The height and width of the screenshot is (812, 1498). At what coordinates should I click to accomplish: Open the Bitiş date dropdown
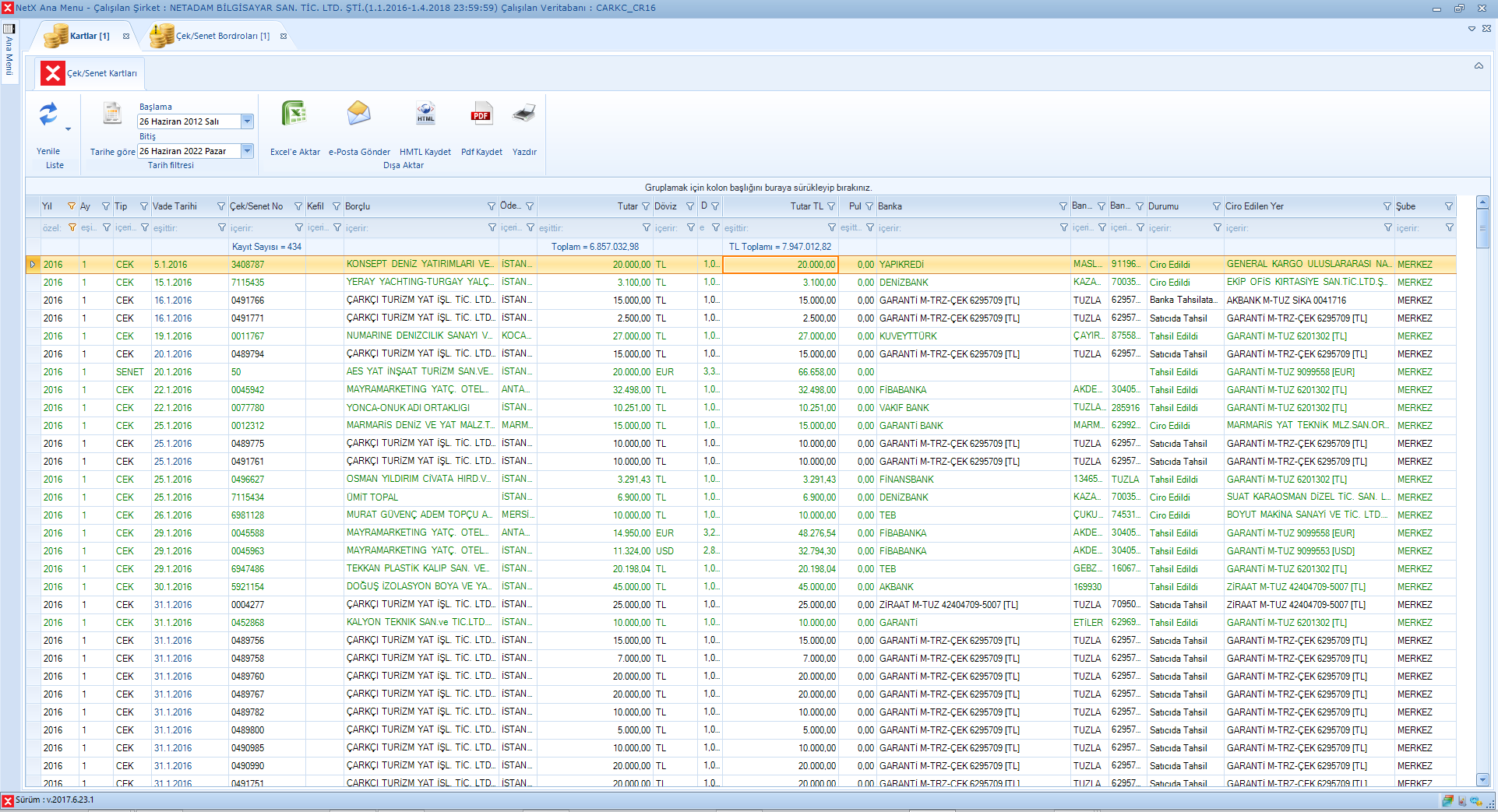click(x=247, y=151)
